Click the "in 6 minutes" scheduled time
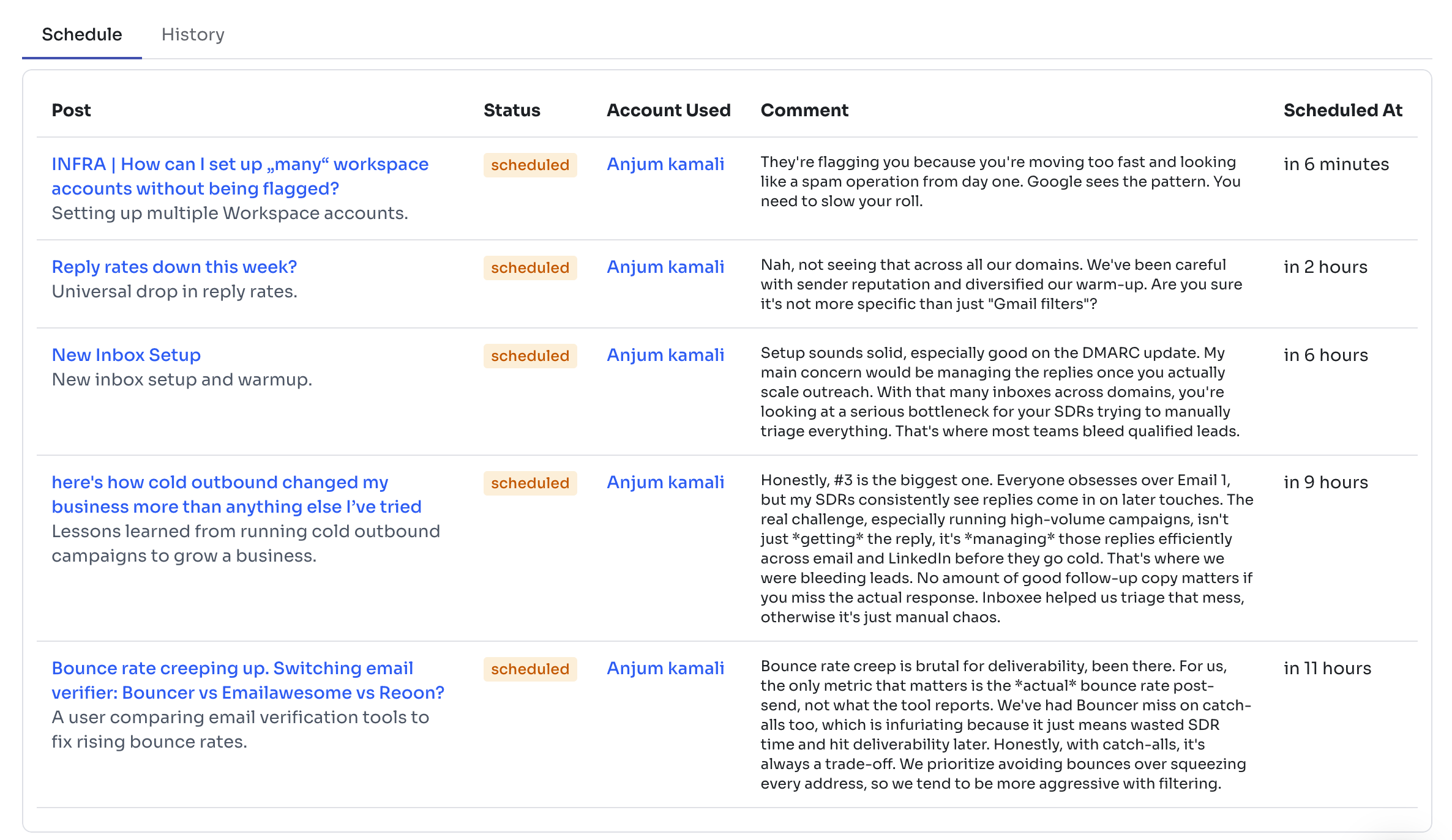Image resolution: width=1452 pixels, height=840 pixels. click(x=1336, y=164)
